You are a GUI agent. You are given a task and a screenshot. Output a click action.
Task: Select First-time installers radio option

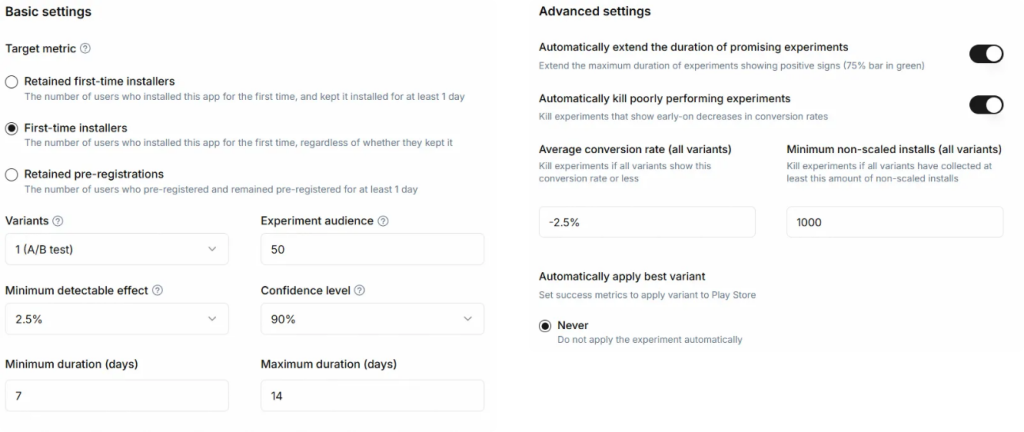pos(12,128)
